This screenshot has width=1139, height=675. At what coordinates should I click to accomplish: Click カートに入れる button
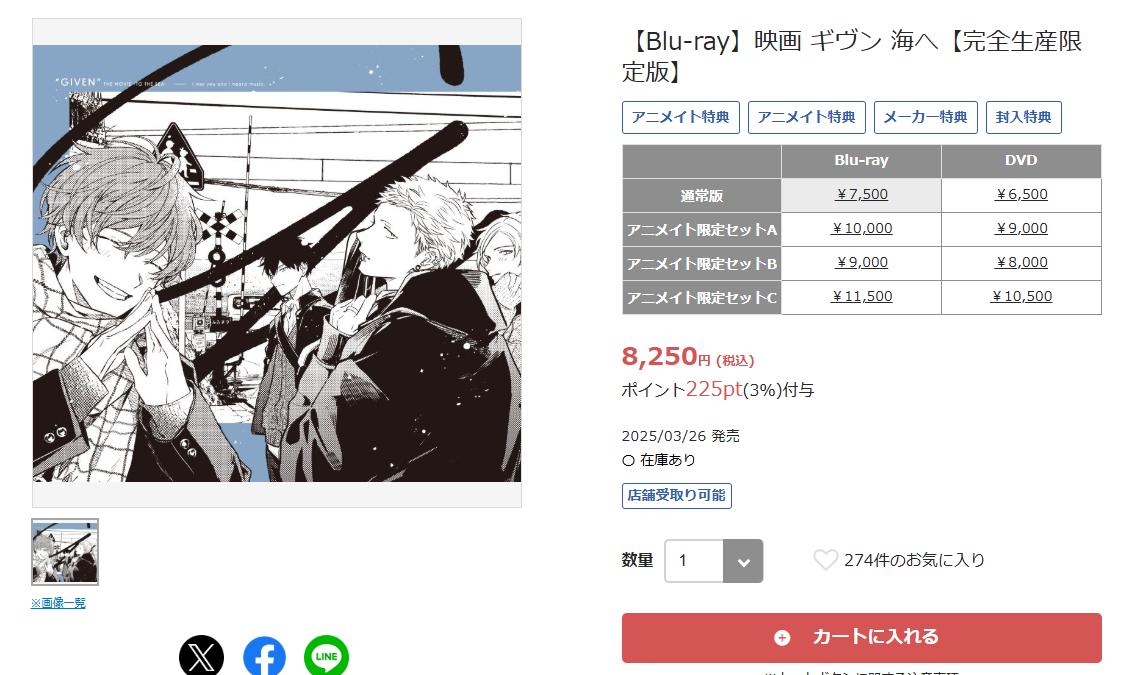pyautogui.click(x=862, y=638)
